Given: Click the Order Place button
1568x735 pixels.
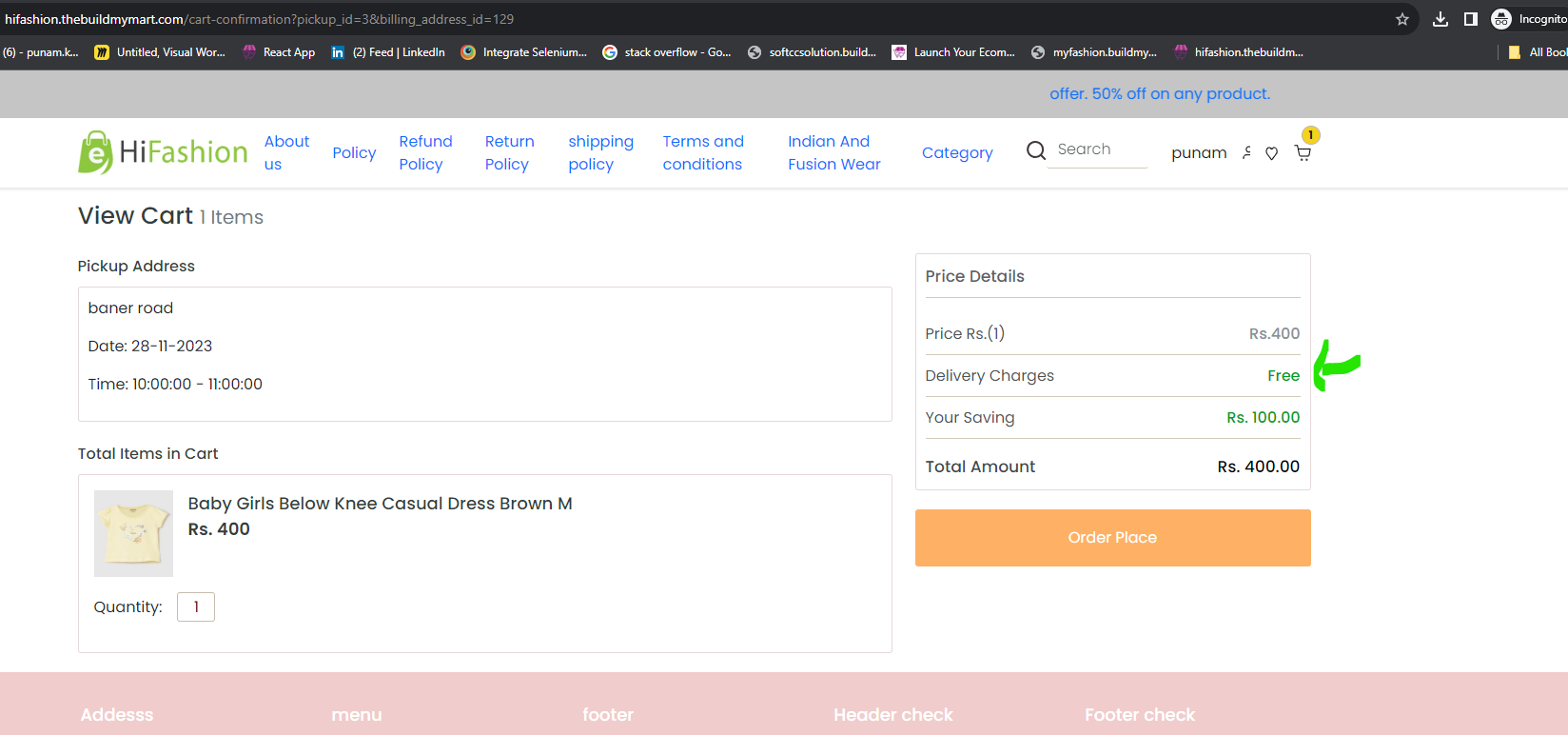Looking at the screenshot, I should [x=1112, y=538].
